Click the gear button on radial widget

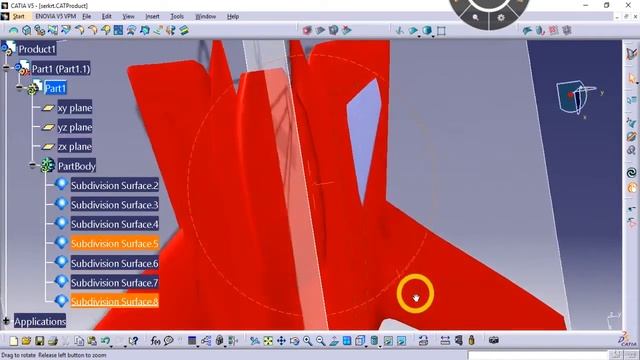coord(501,18)
